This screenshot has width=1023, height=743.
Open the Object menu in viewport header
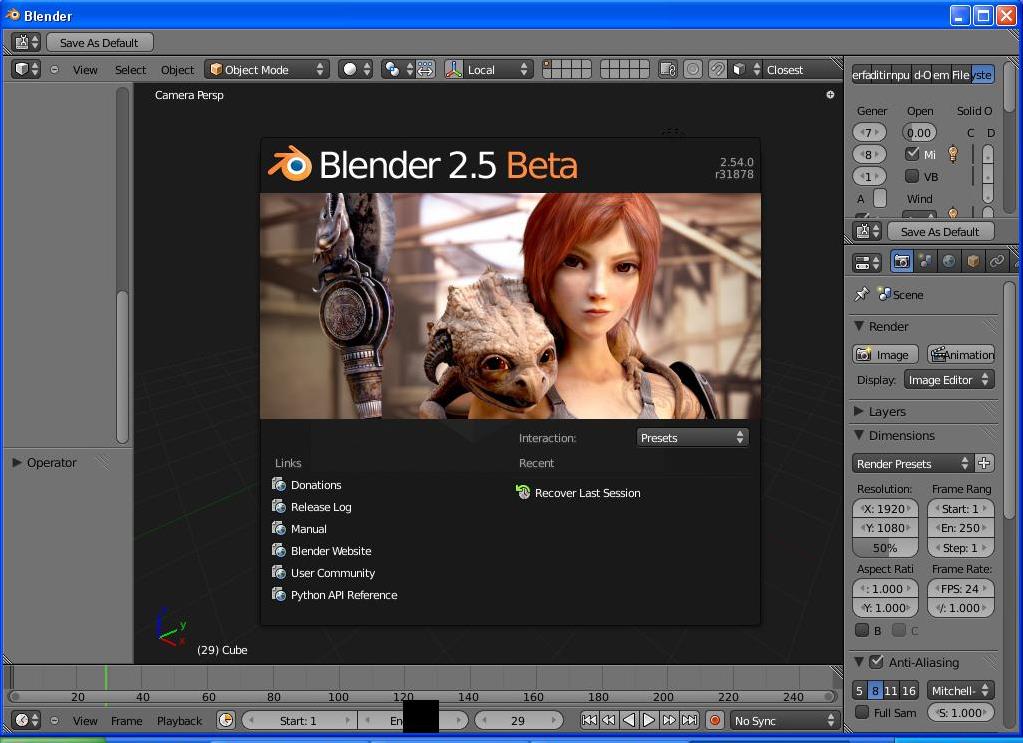[177, 69]
